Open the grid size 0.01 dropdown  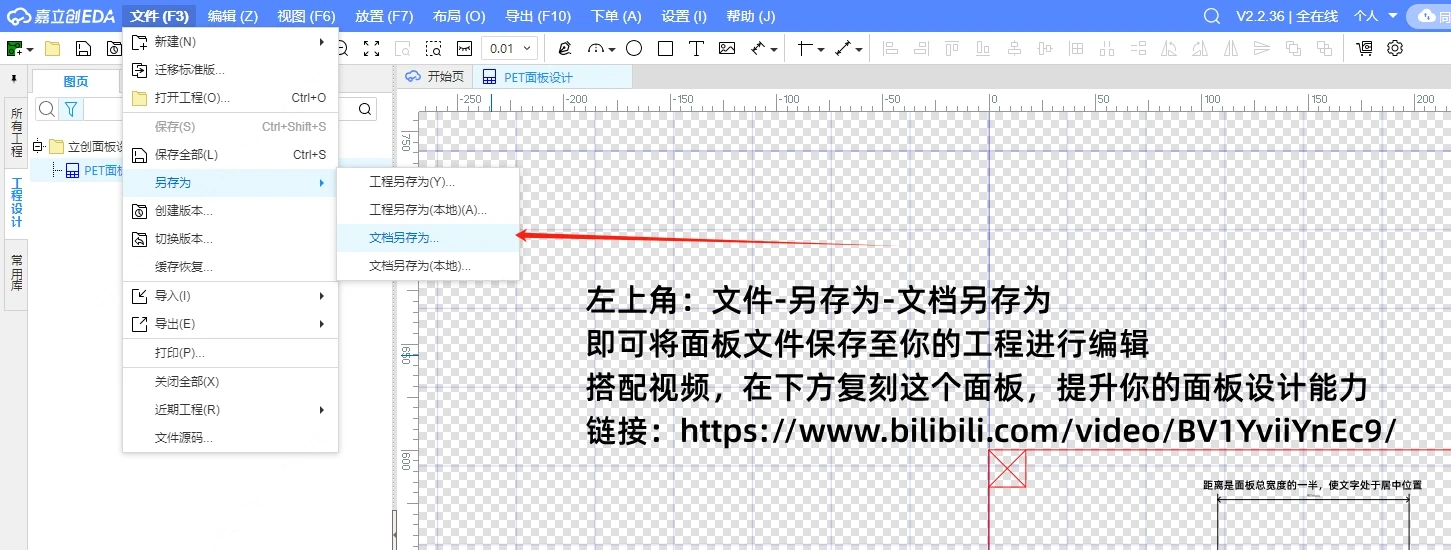(x=510, y=48)
